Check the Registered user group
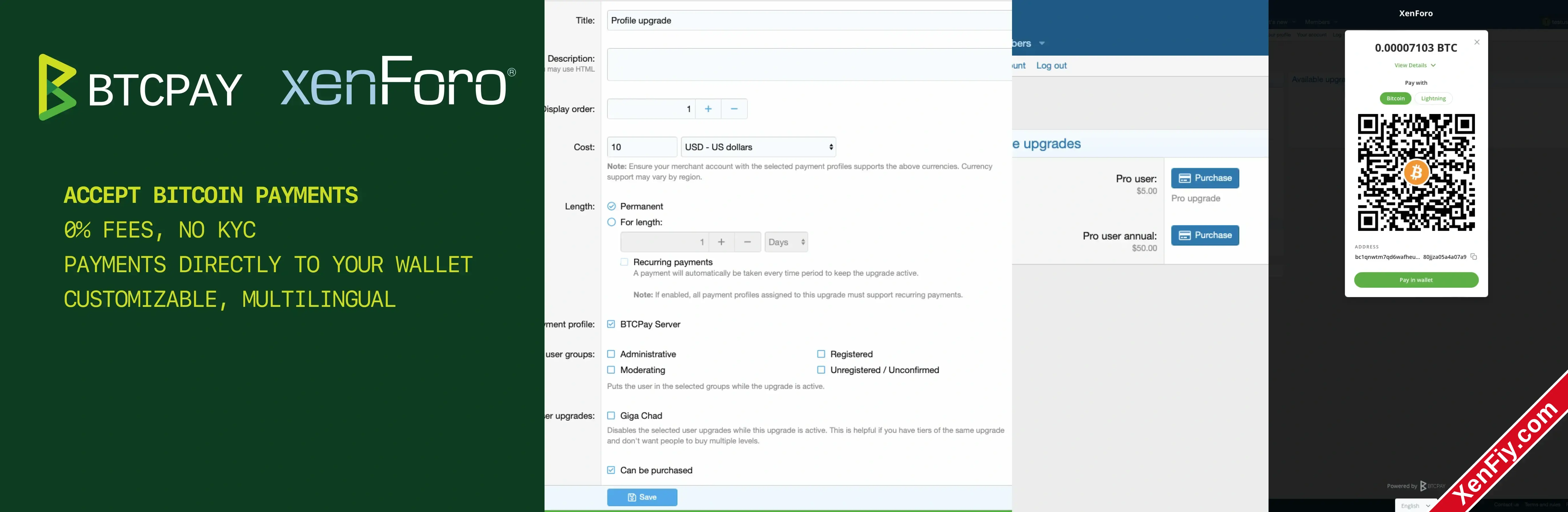This screenshot has width=1568, height=512. click(821, 354)
